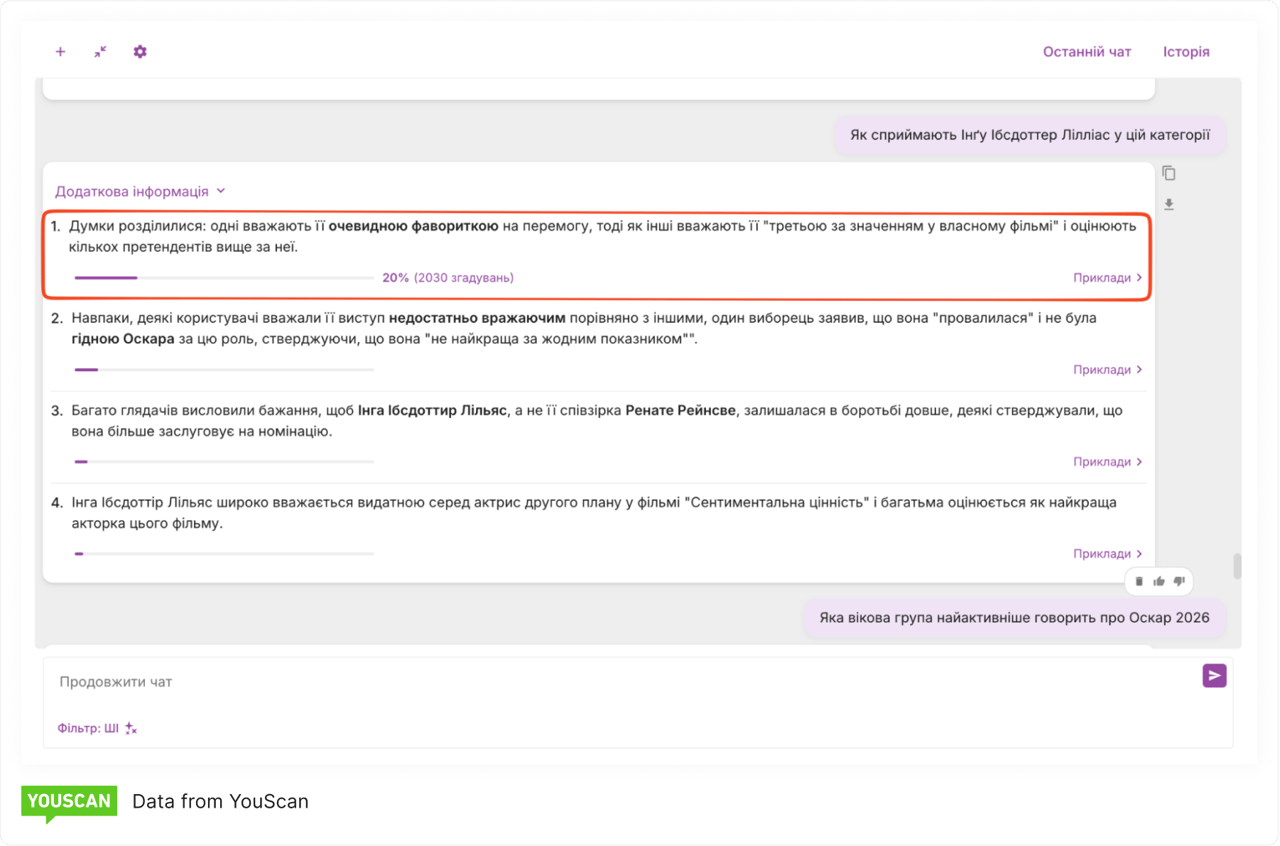
Task: Copy the response with the copy icon
Action: coord(1169,174)
